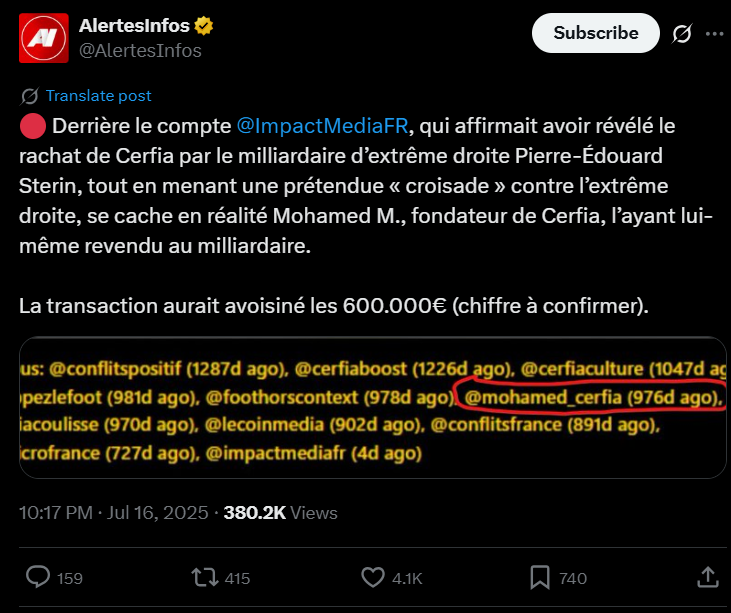Subscribe to AlertesInfos

click(596, 33)
